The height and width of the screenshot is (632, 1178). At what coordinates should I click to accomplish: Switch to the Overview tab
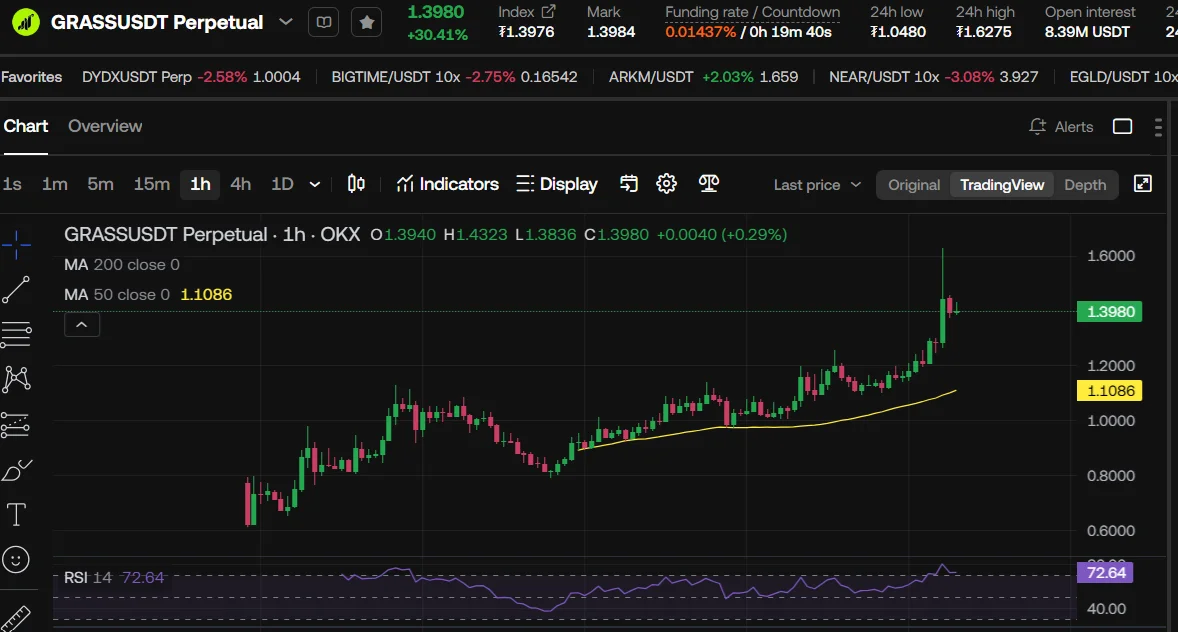click(105, 126)
